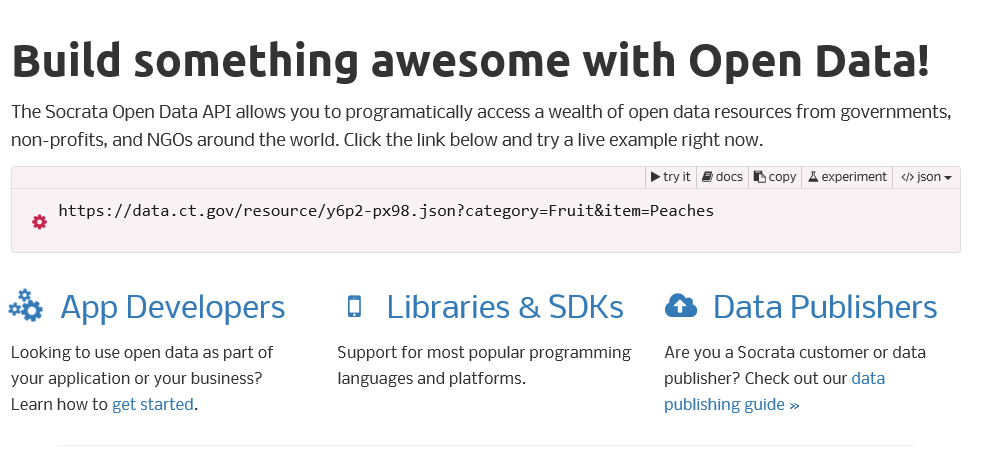This screenshot has width=995, height=454.
Task: Open the Libraries & SDKs heading link
Action: click(505, 306)
